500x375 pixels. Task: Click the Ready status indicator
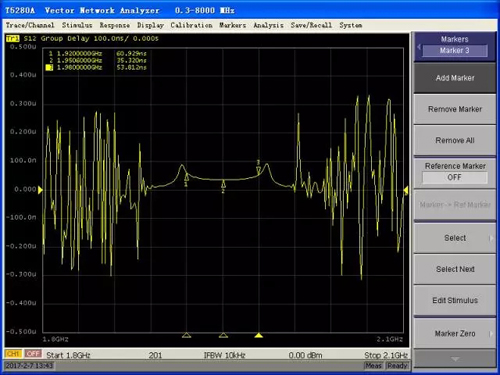[397, 366]
